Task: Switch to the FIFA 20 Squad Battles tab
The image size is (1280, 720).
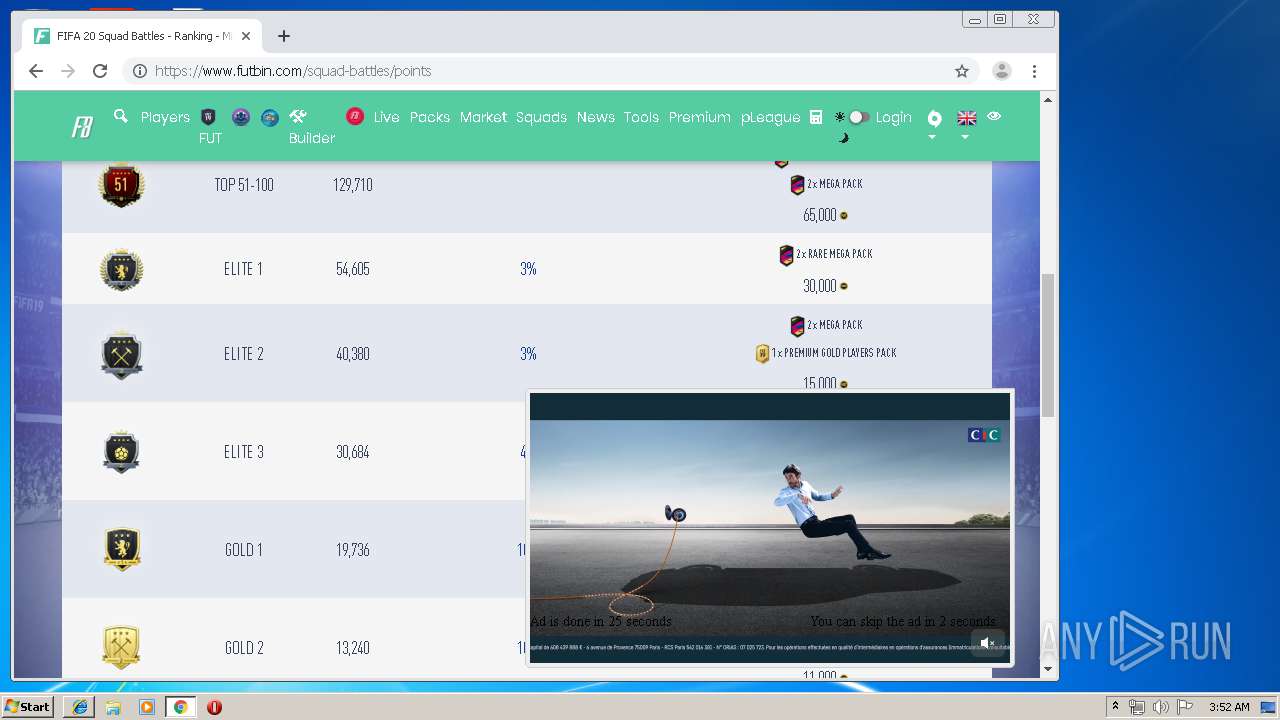Action: click(x=143, y=36)
